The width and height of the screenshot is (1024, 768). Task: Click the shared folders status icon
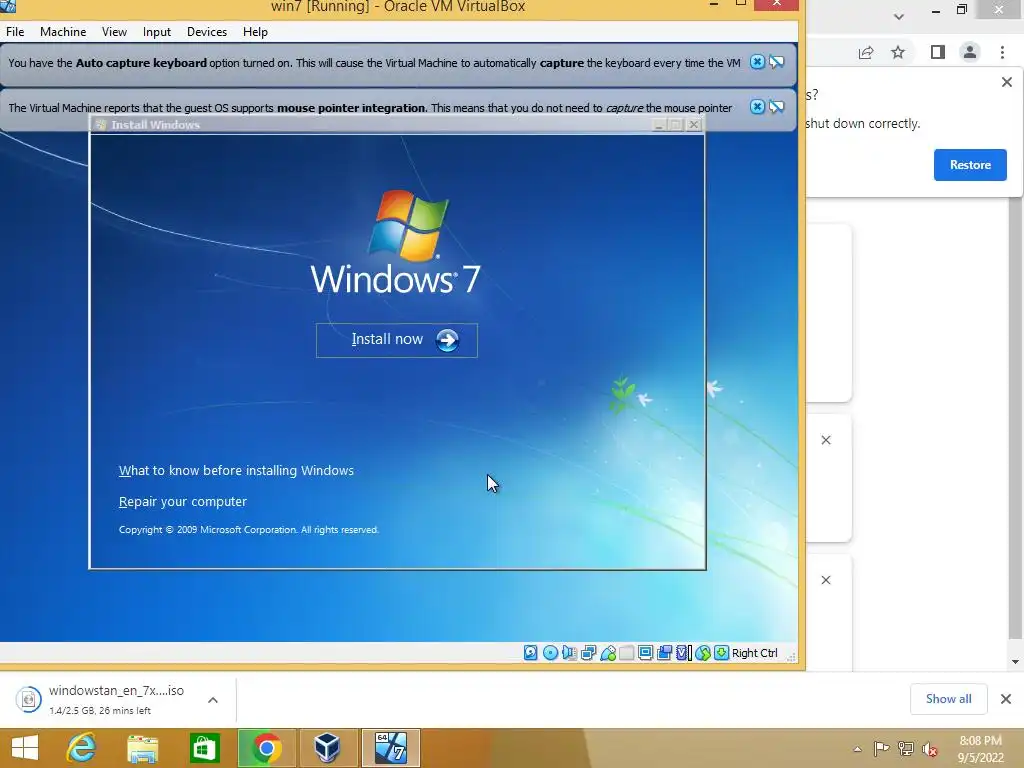(626, 652)
